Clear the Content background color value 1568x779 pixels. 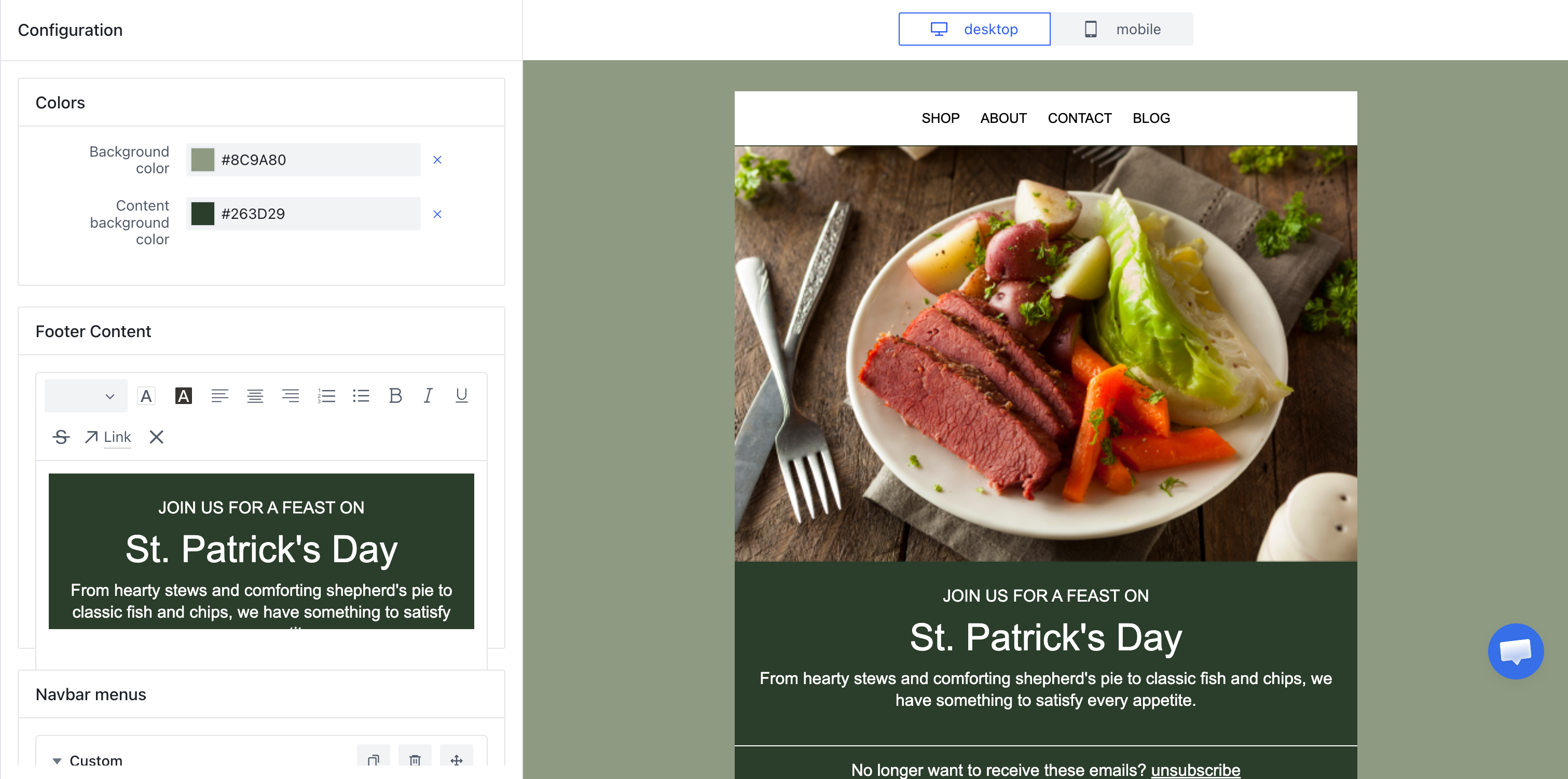[x=437, y=214]
